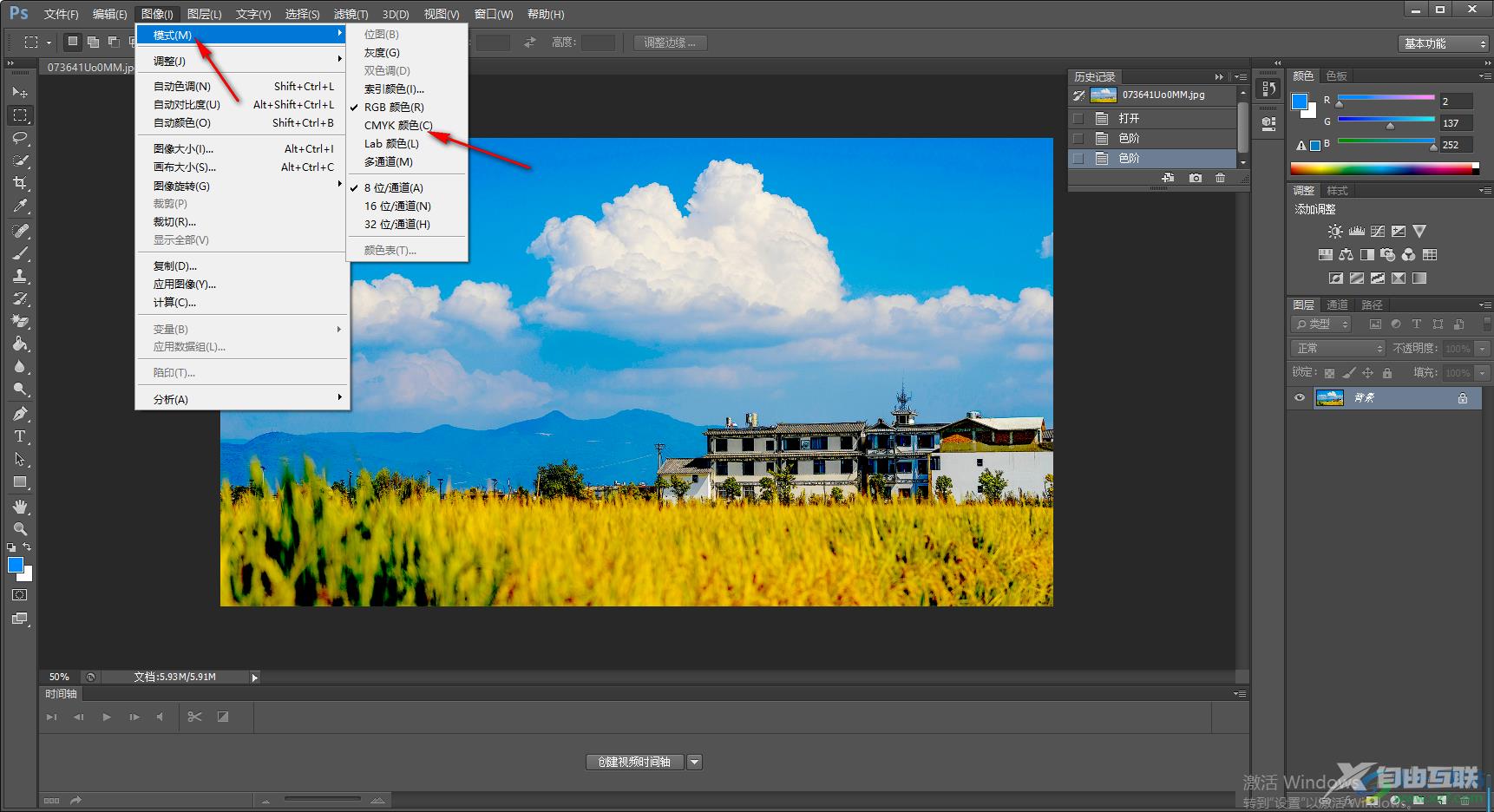This screenshot has height=812, width=1494.
Task: Select the Dodge tool
Action: point(20,390)
